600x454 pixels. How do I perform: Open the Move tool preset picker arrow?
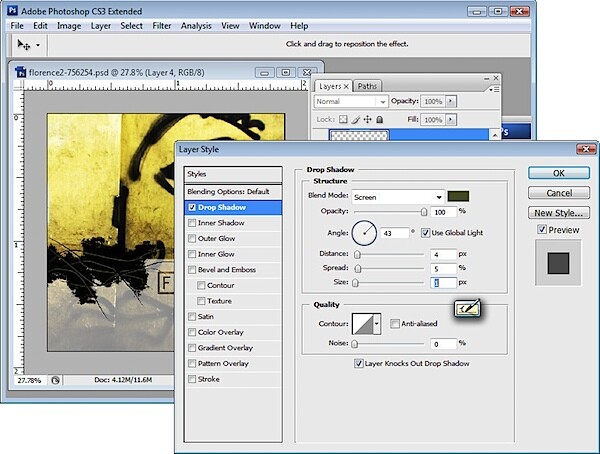38,45
